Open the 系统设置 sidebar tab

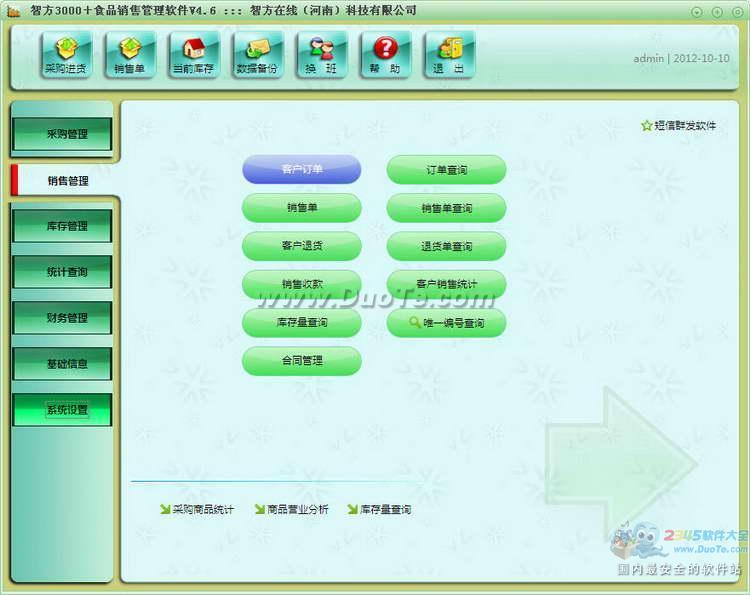pyautogui.click(x=62, y=410)
